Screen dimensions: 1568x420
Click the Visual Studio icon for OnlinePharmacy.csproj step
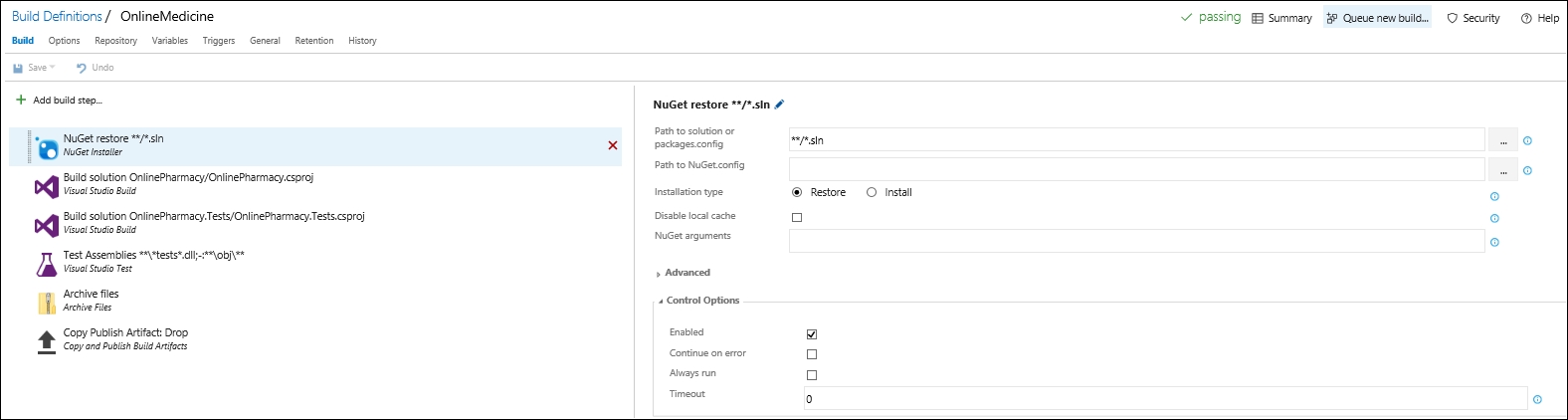[47, 186]
